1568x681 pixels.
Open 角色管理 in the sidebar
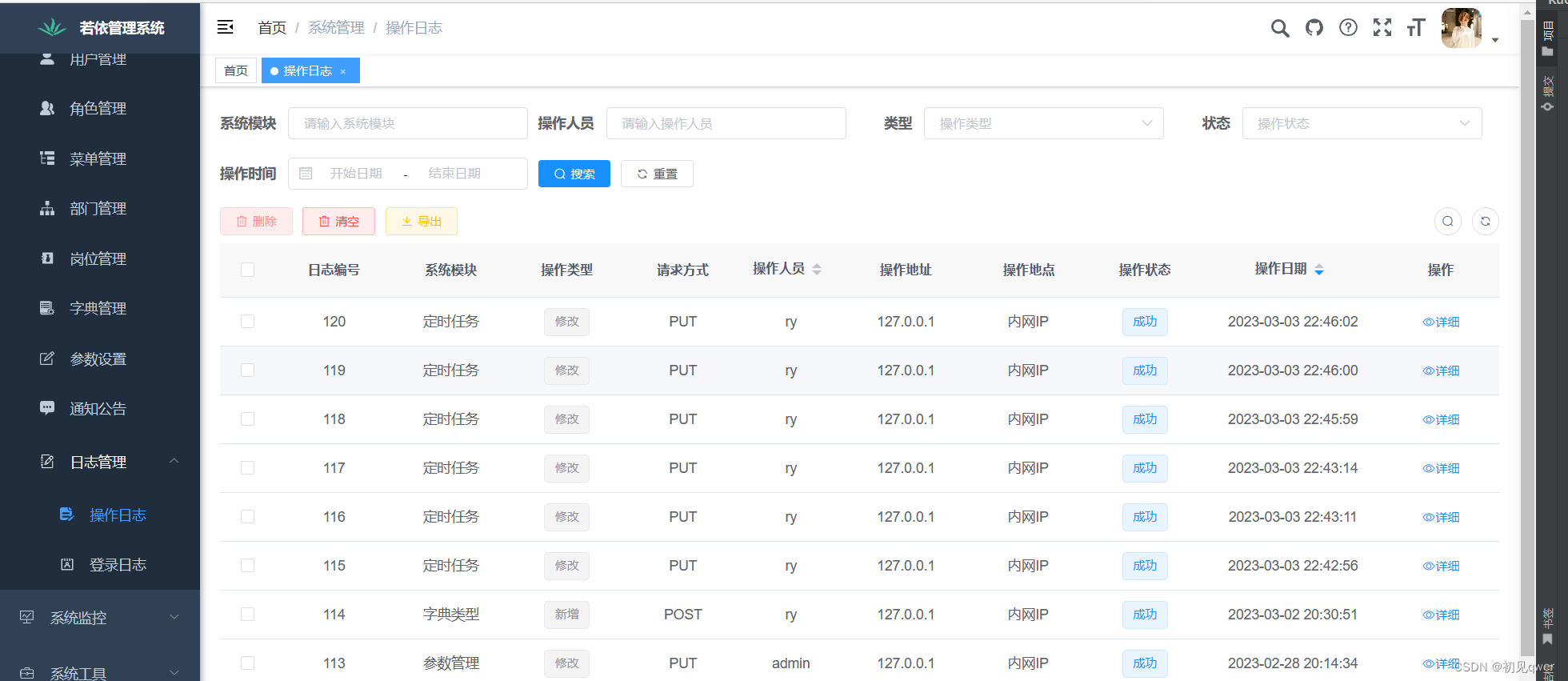pos(100,108)
